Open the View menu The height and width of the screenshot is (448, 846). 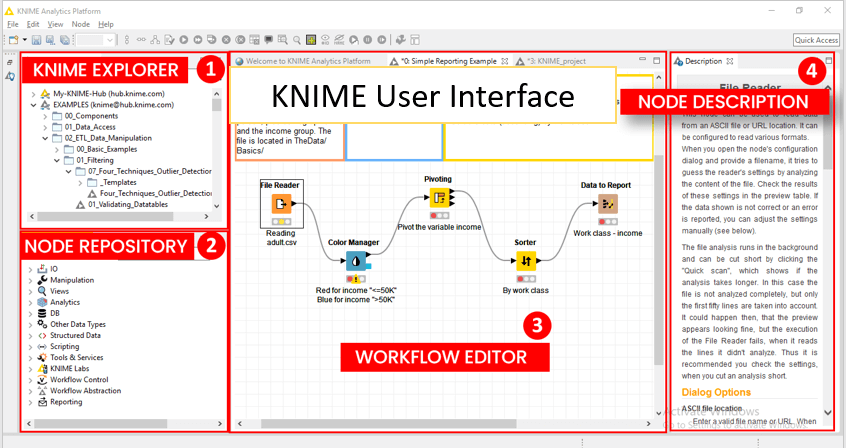click(55, 23)
